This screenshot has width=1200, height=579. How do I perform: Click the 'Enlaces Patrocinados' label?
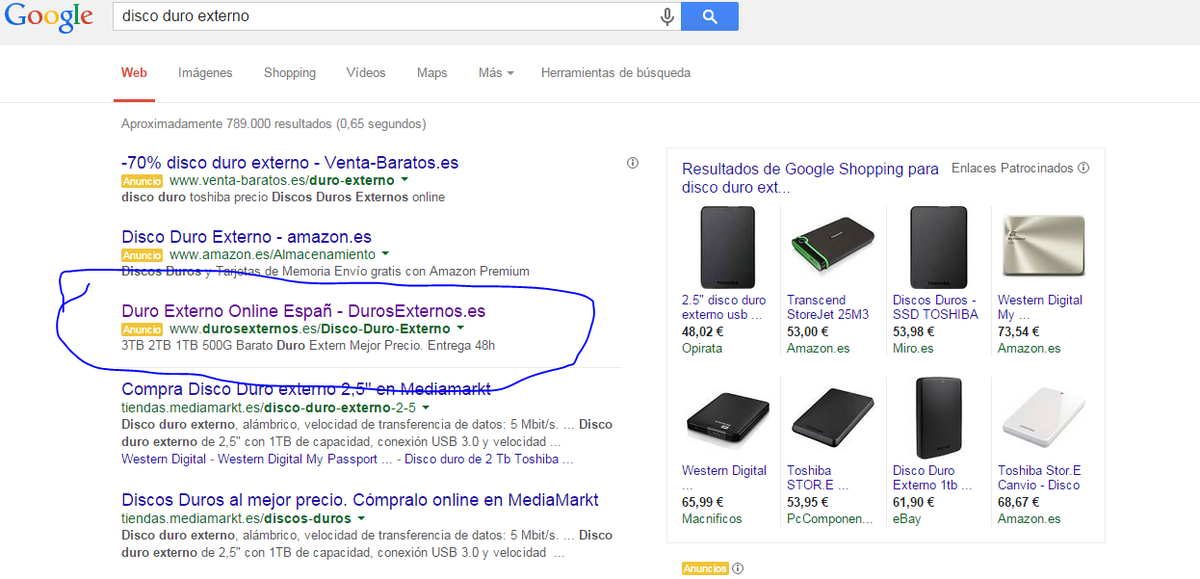tap(1012, 168)
